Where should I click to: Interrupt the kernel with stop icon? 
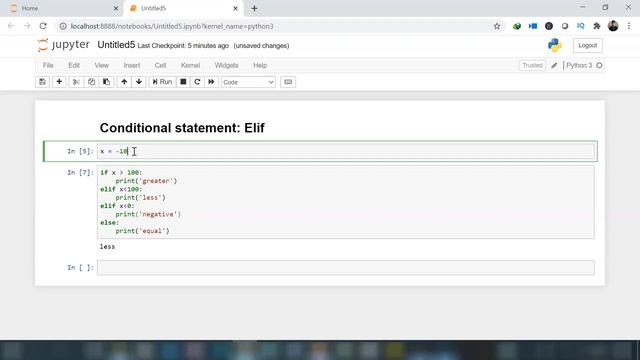(x=183, y=82)
